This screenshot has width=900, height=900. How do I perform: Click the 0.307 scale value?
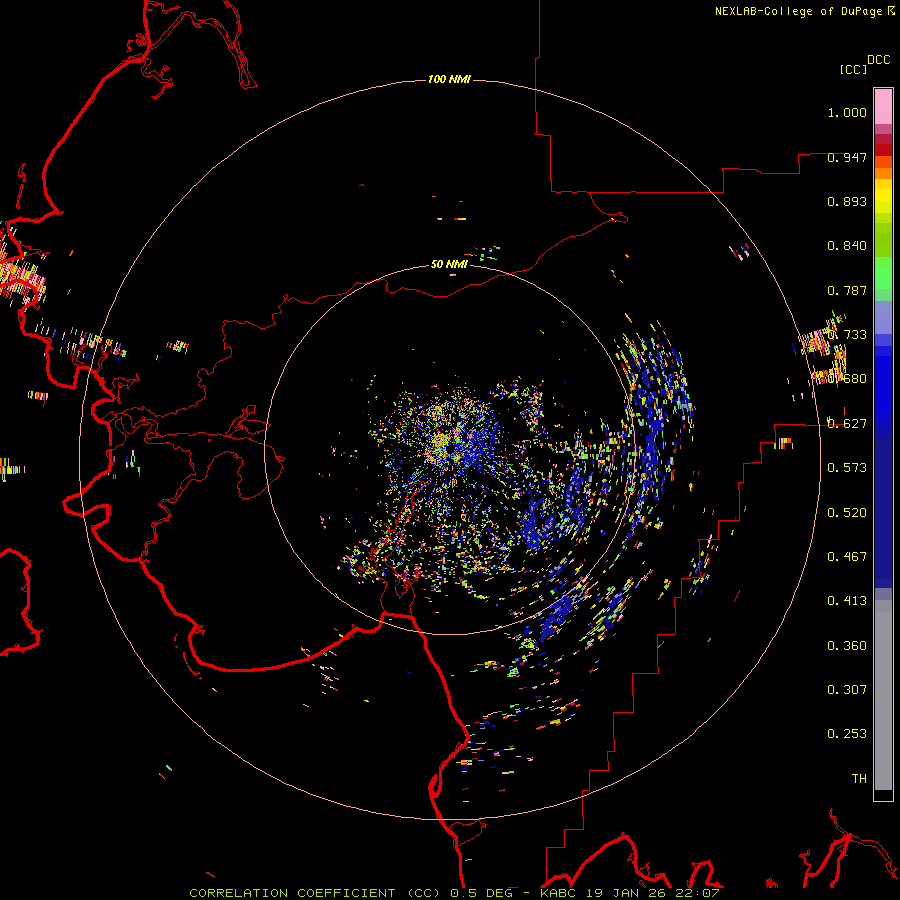(x=847, y=689)
